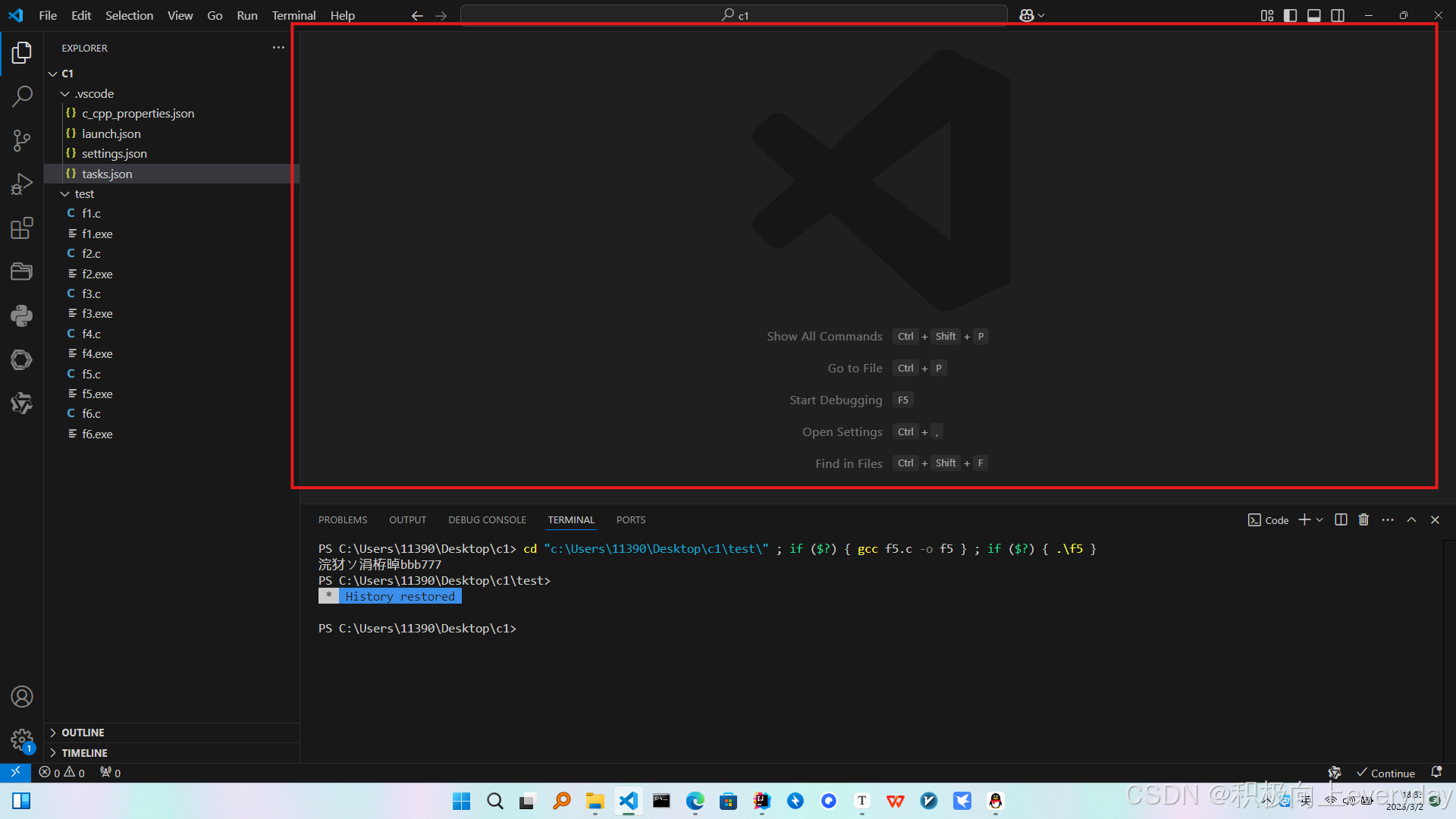This screenshot has height=819, width=1456.
Task: Kill the terminal with trash icon
Action: point(1363,520)
